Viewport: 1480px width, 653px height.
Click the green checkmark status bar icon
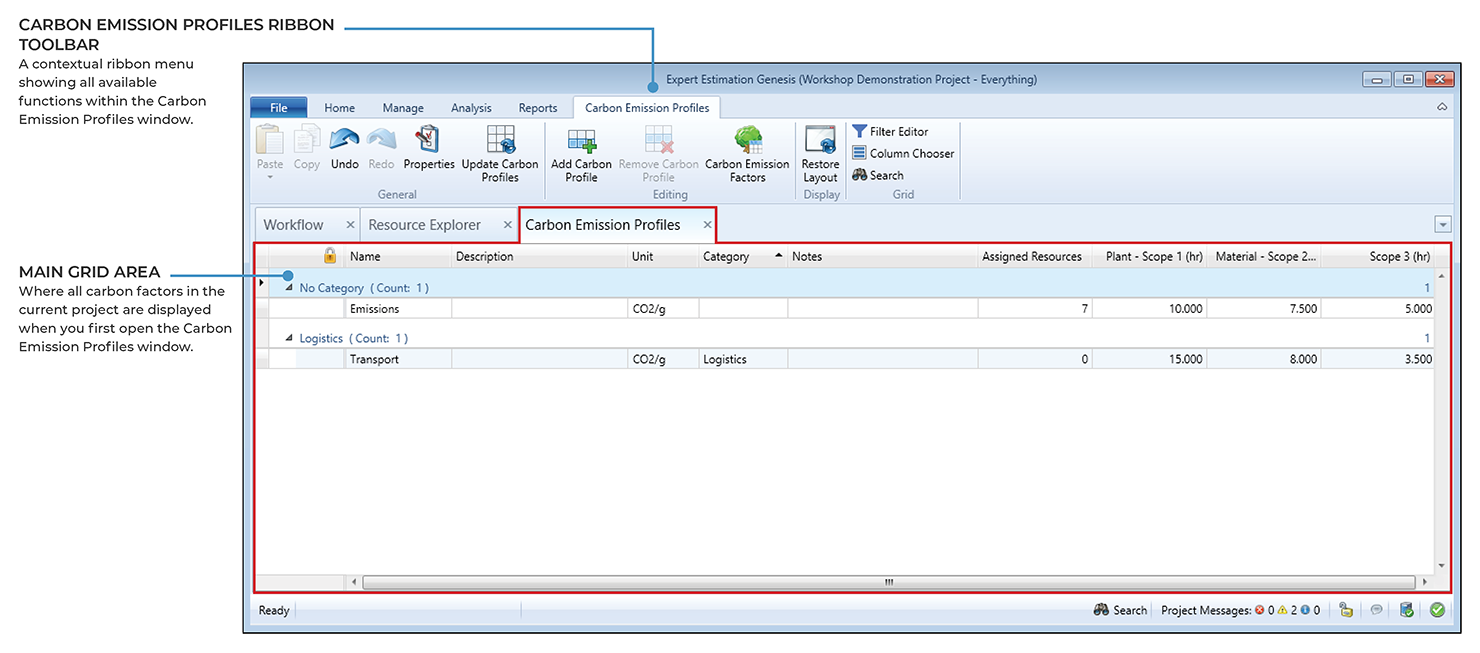(x=1437, y=610)
